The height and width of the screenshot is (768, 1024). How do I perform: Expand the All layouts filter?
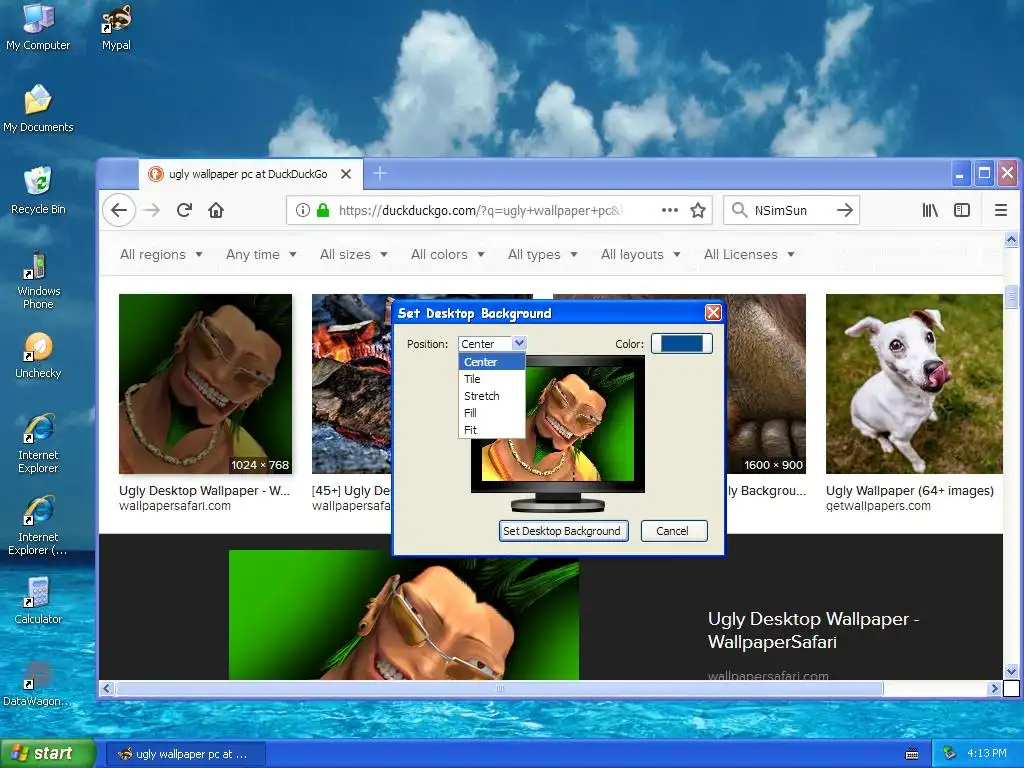click(641, 255)
